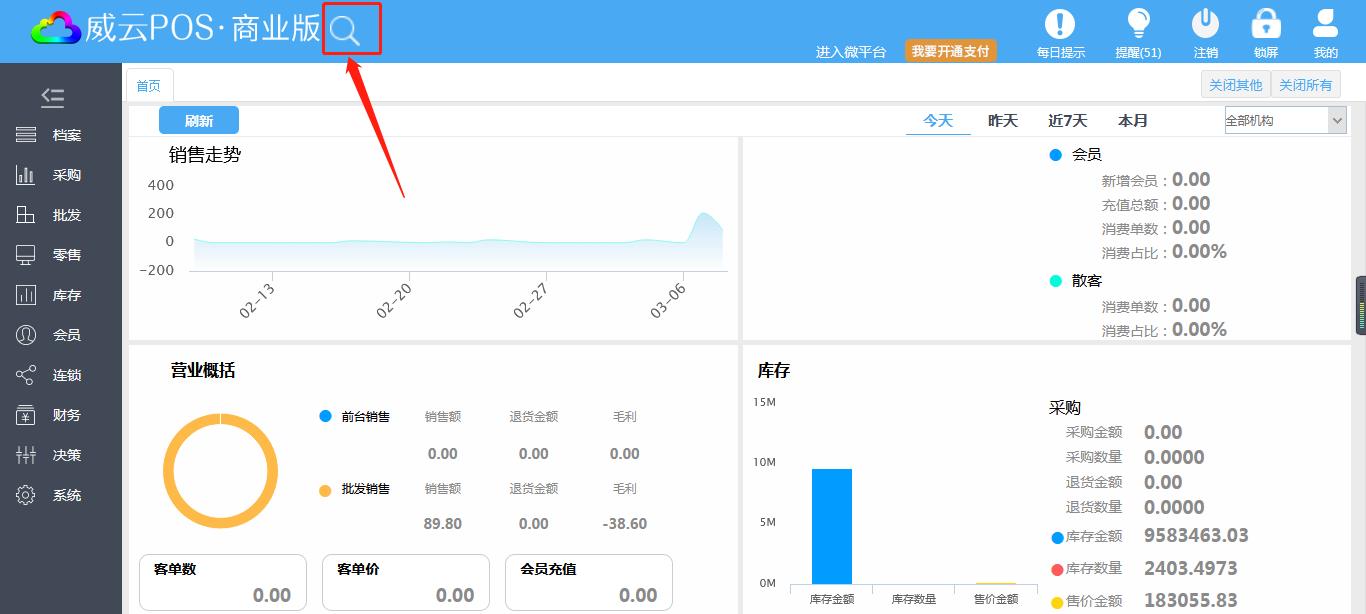This screenshot has width=1366, height=614.
Task: Click the 销售走势 chart title
Action: [205, 155]
